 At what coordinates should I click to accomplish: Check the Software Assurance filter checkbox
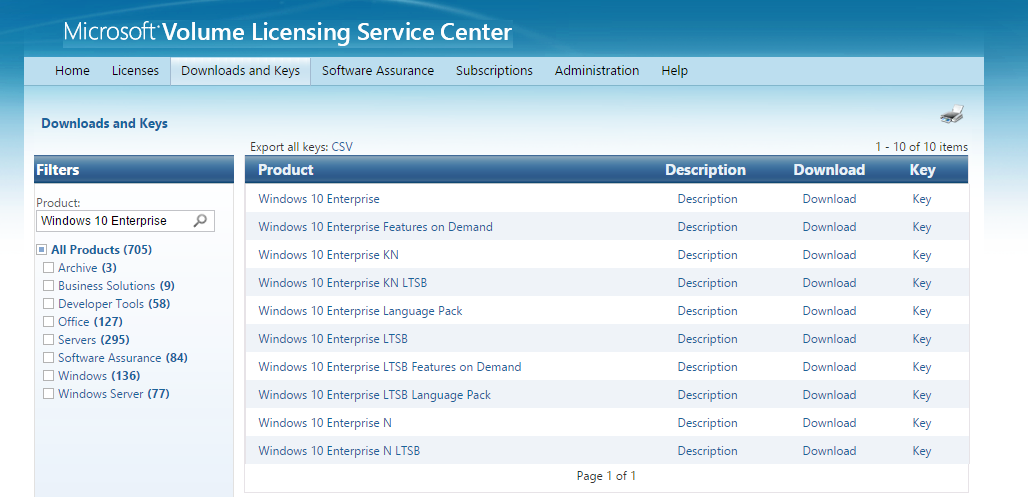click(48, 357)
